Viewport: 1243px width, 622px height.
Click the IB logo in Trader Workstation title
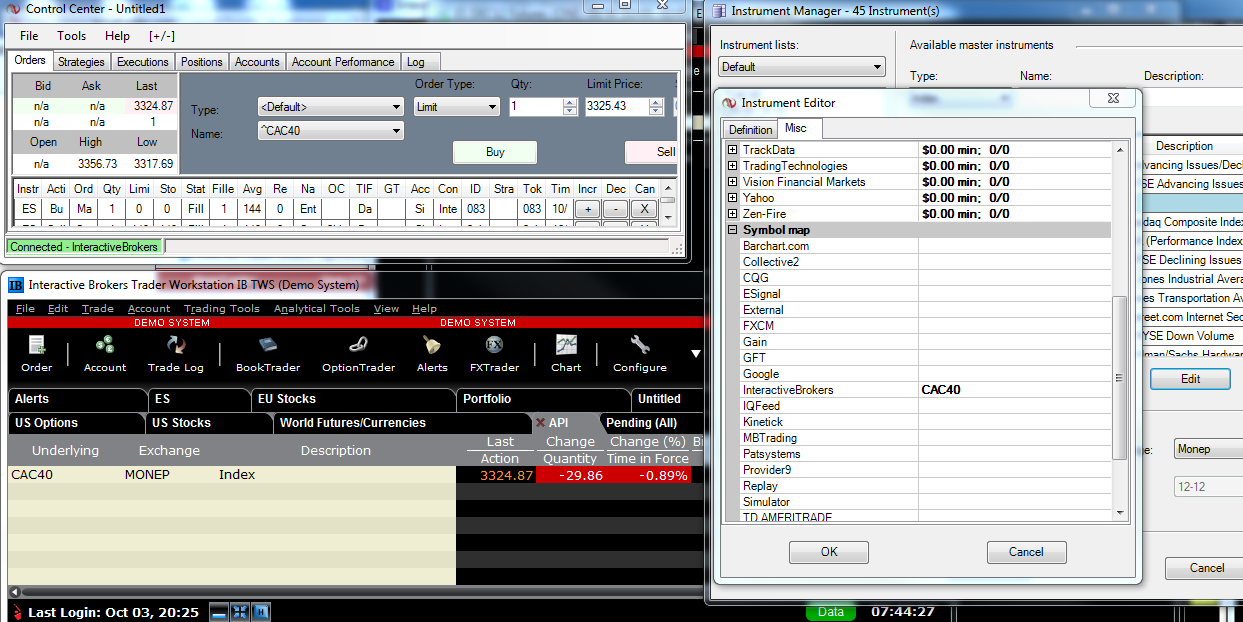[16, 285]
